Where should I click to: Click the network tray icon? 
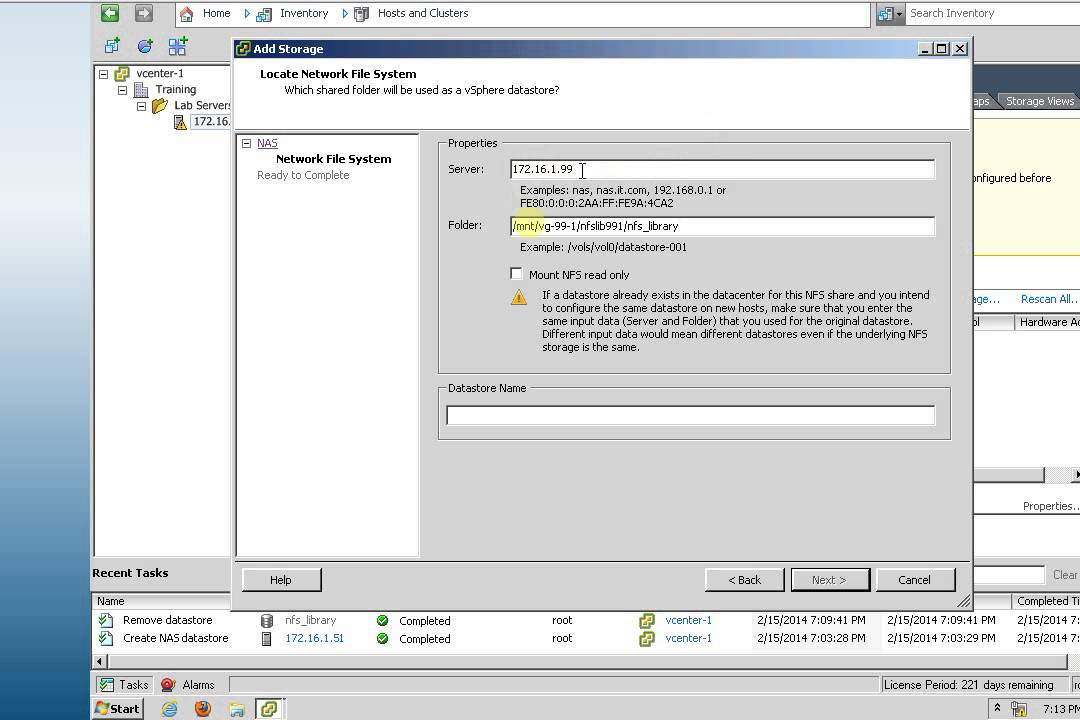(1019, 708)
